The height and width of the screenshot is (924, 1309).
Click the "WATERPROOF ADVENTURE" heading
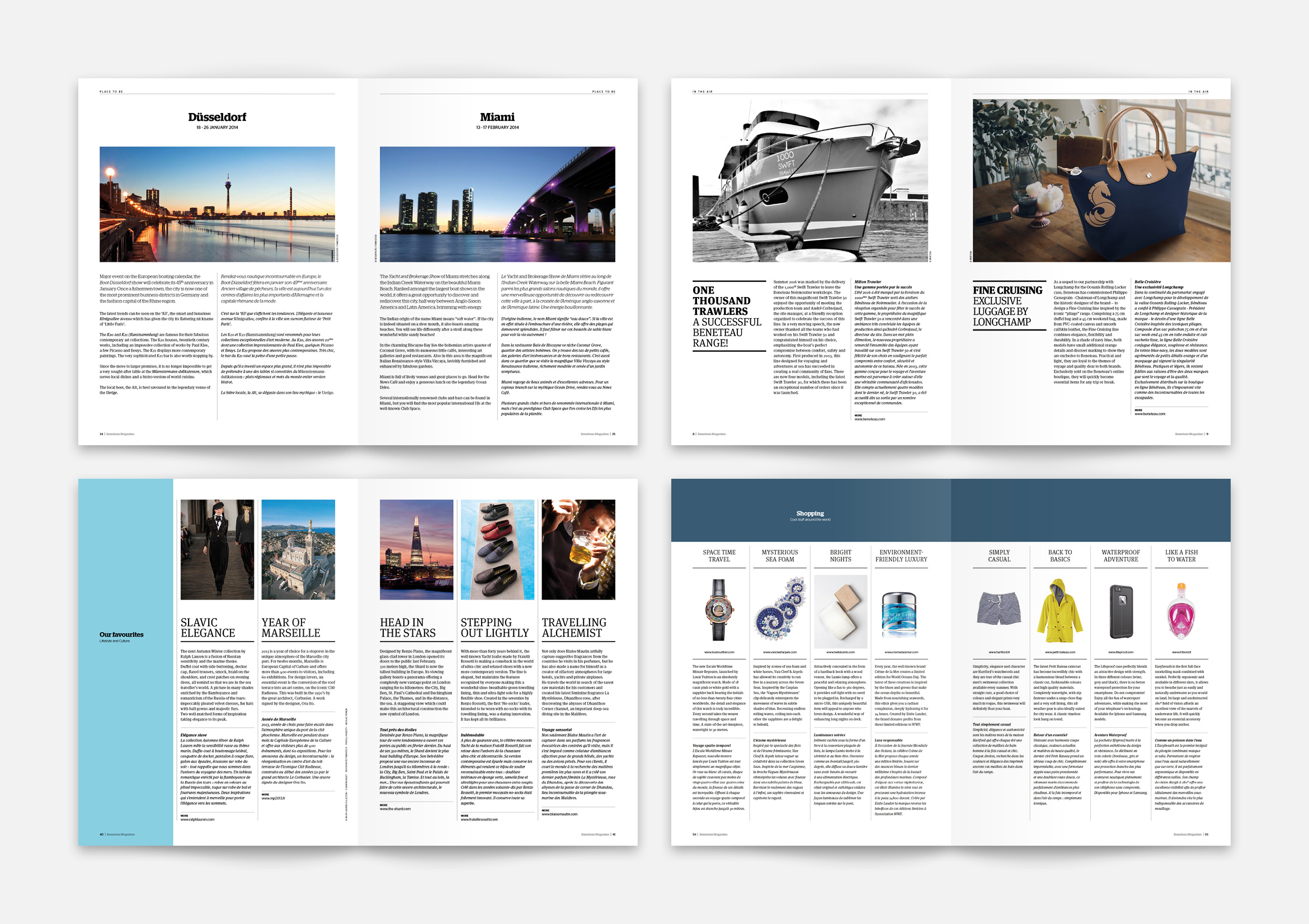click(x=1120, y=556)
